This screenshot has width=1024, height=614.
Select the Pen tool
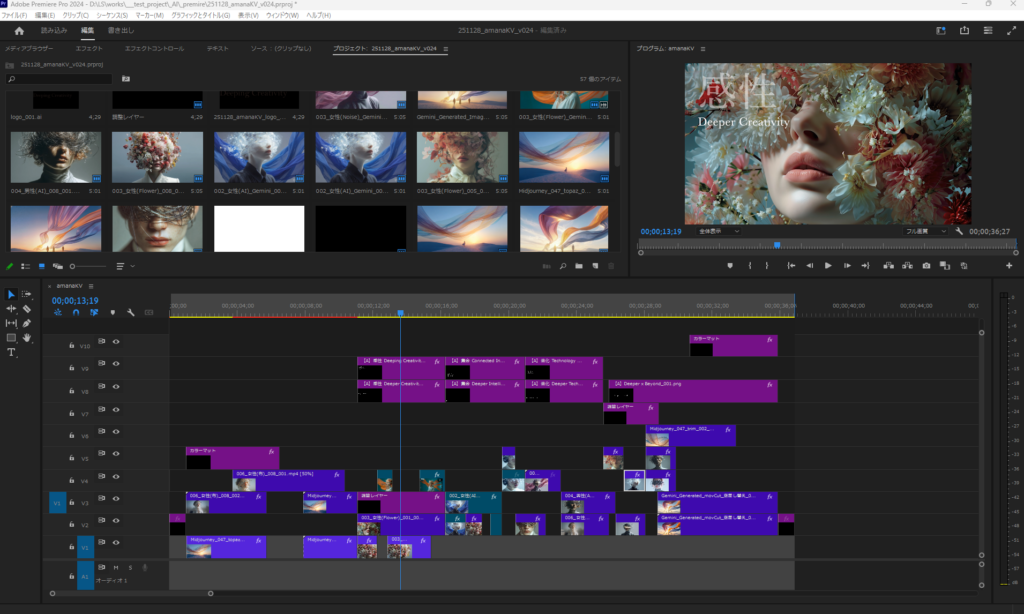pos(26,323)
